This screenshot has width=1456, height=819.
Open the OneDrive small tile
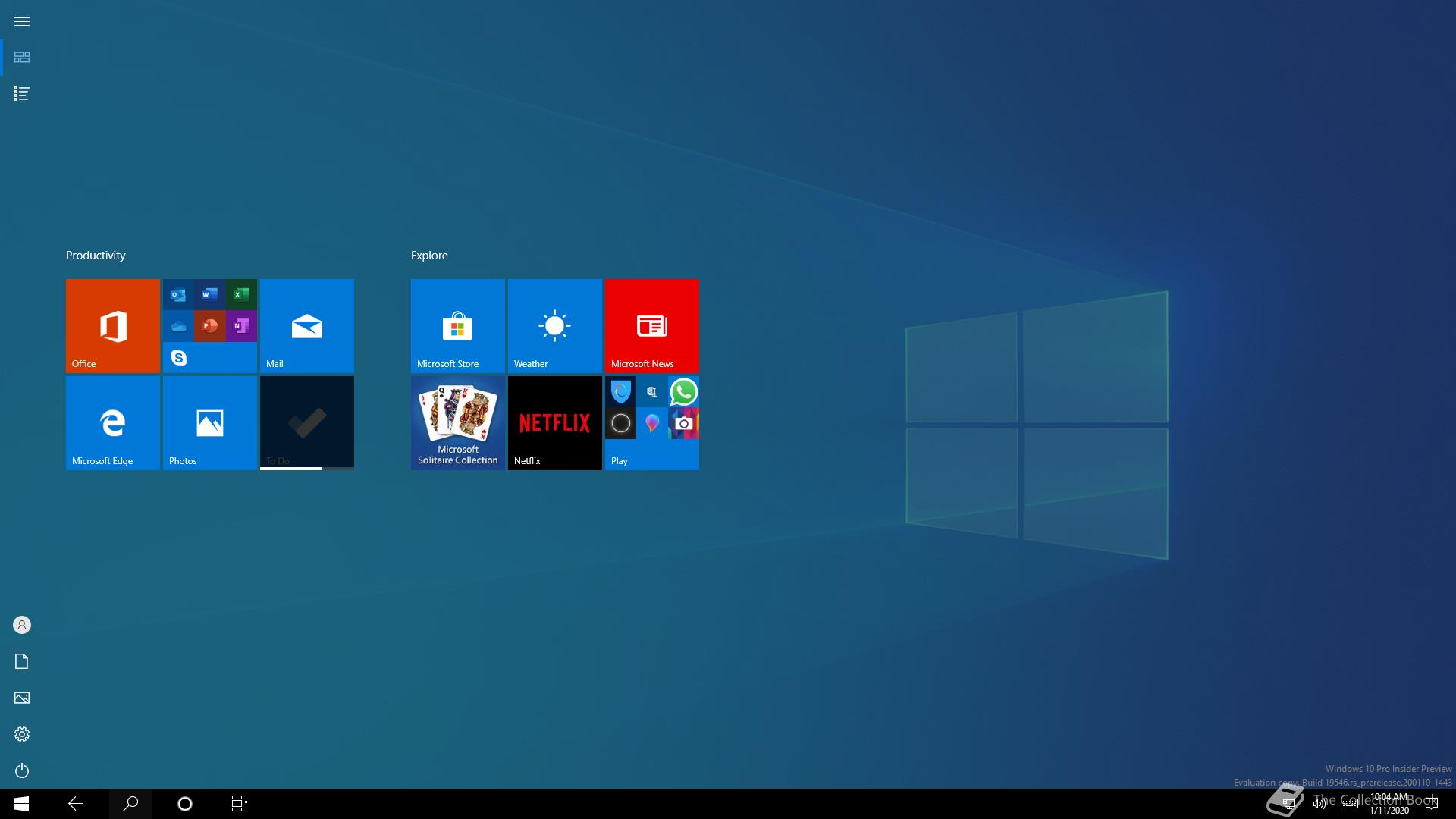tap(178, 326)
